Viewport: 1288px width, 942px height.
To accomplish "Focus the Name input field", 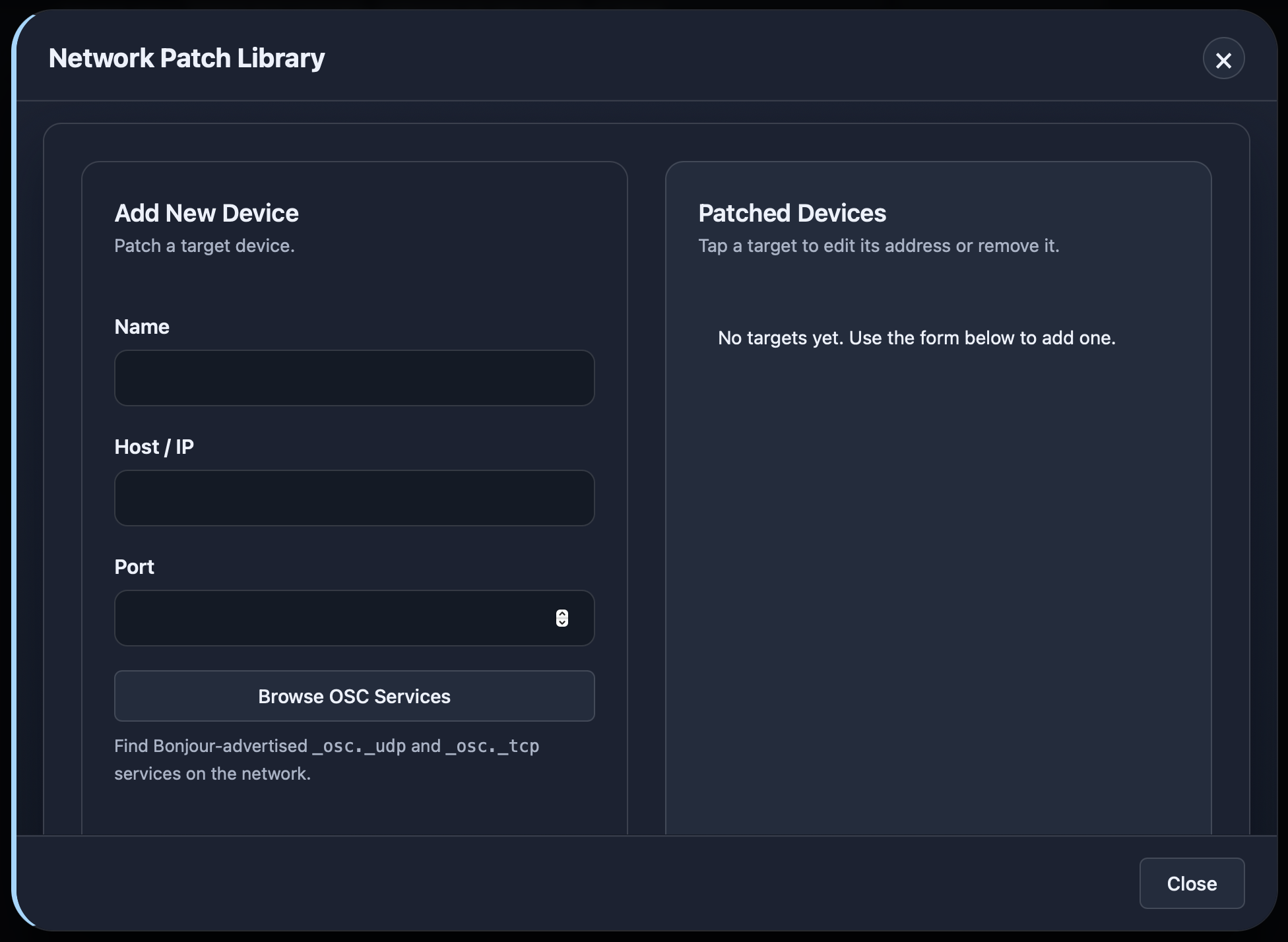I will click(354, 378).
